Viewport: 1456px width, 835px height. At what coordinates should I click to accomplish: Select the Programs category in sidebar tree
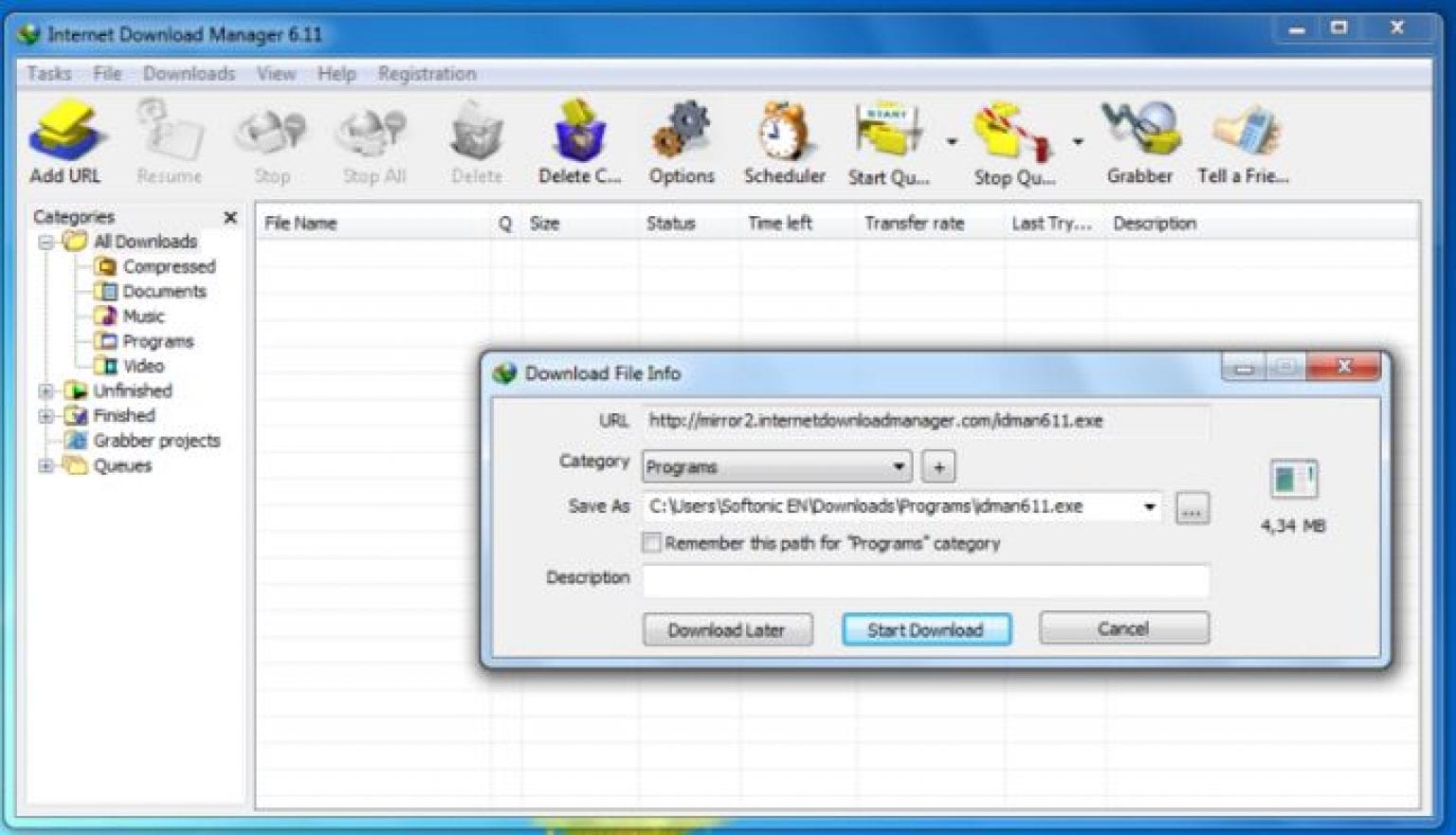pos(157,340)
